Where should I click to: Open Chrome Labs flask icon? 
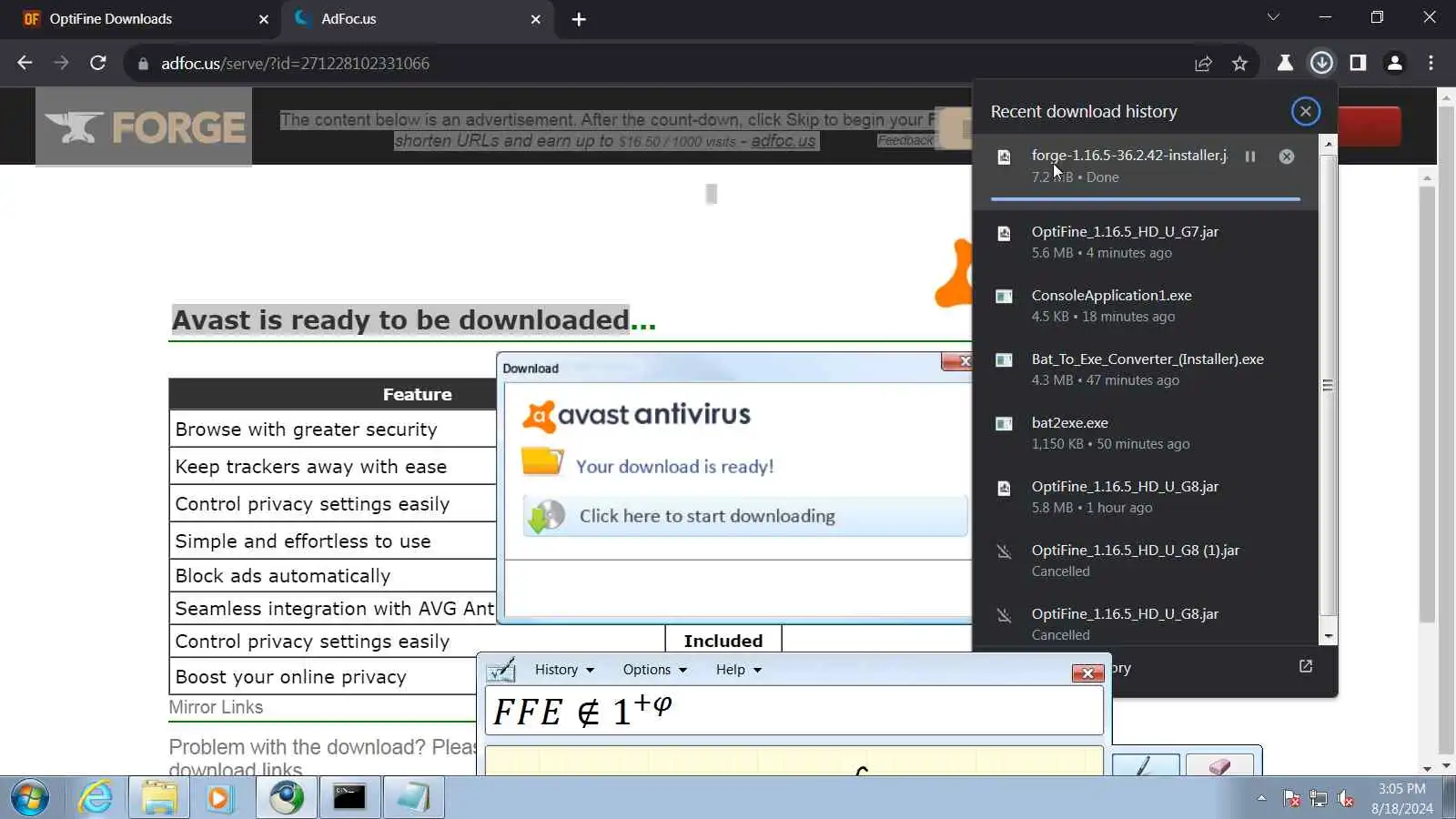point(1285,63)
